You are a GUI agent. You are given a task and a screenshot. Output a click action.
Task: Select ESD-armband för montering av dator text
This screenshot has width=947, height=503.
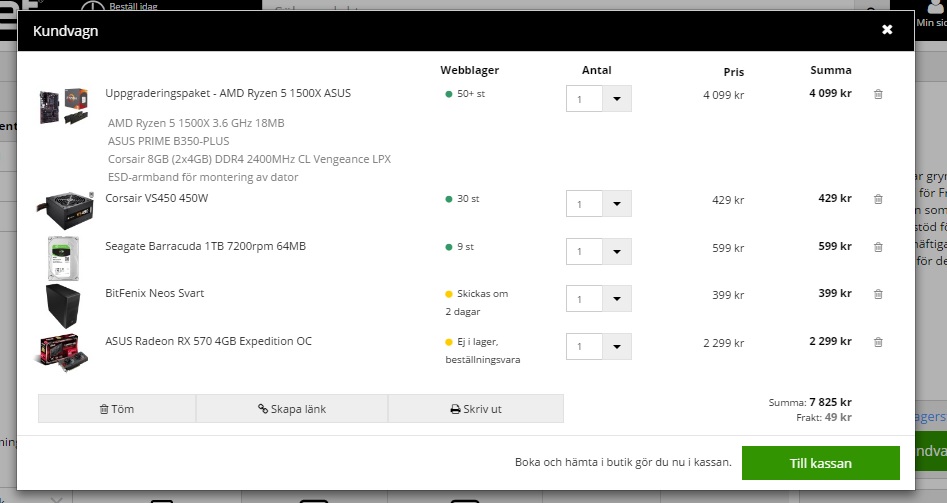203,177
